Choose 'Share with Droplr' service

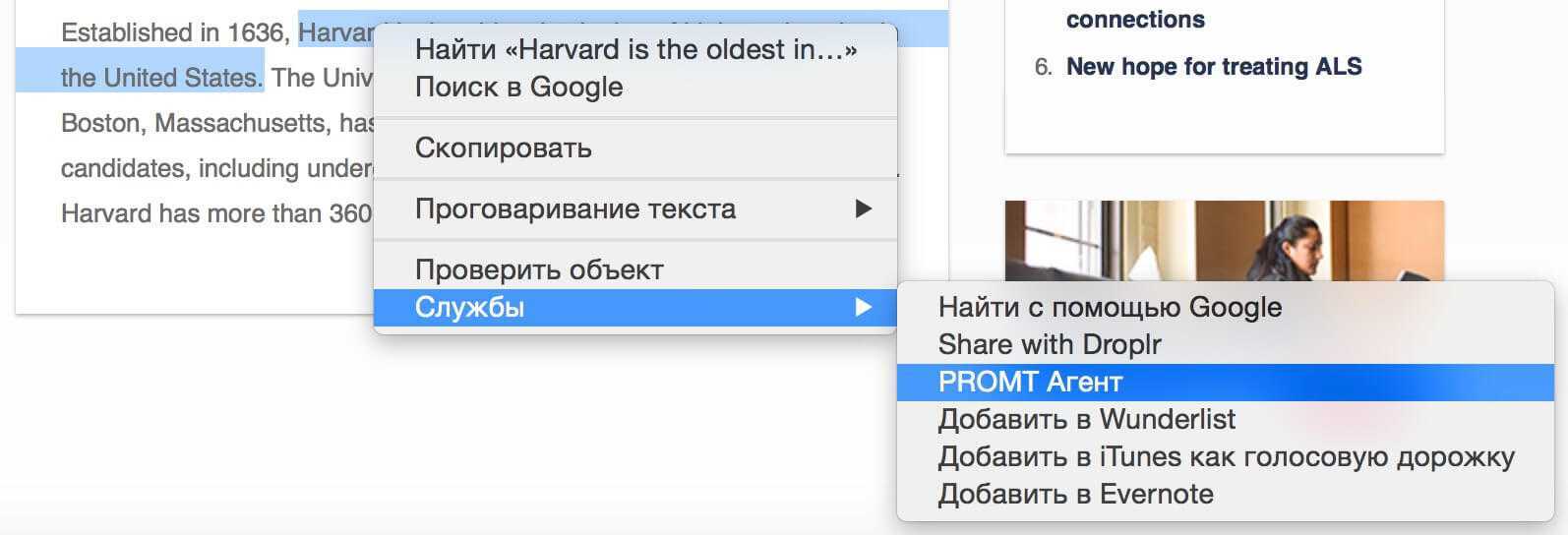(1226, 344)
